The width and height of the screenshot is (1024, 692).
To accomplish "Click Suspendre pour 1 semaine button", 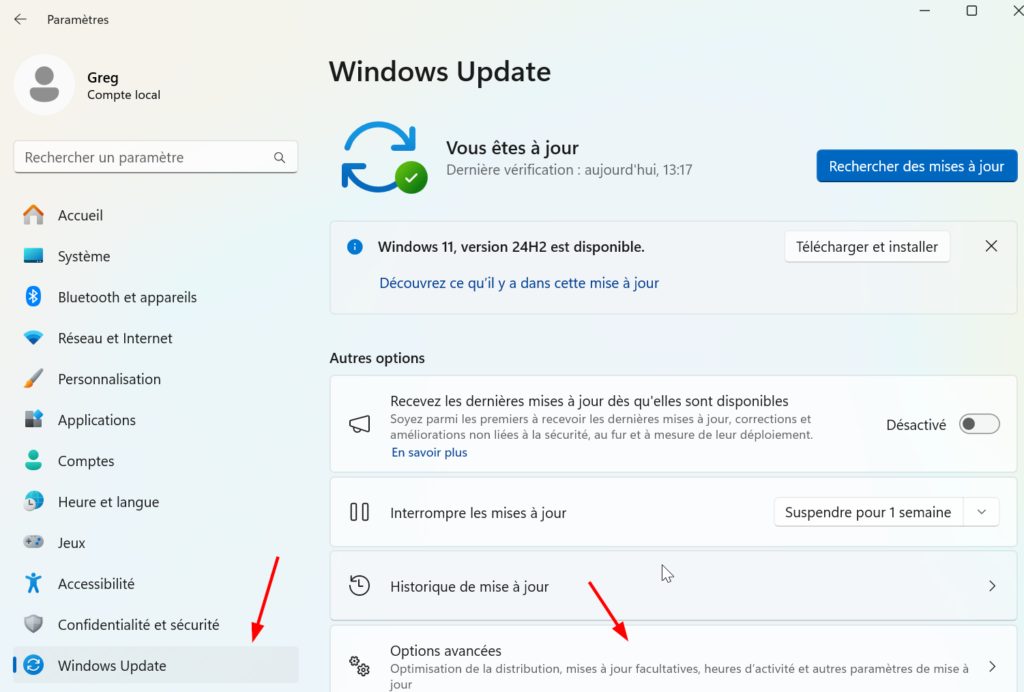I will pos(868,512).
